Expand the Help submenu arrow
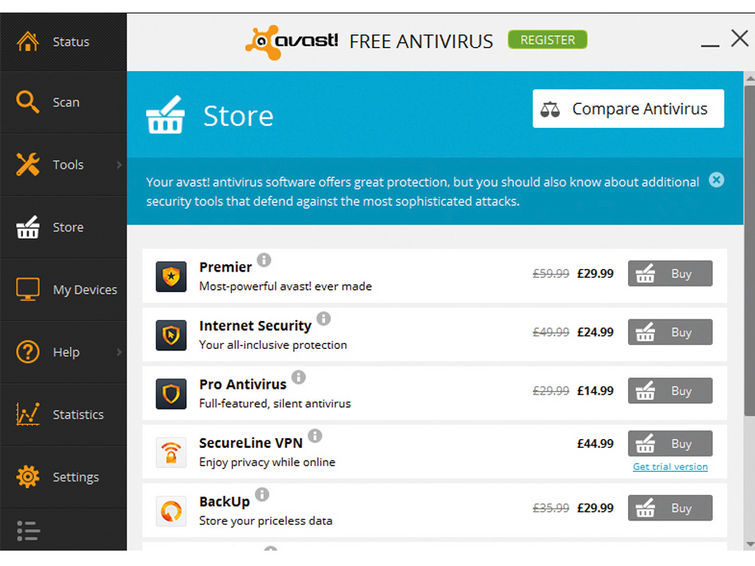The image size is (755, 566). point(119,352)
